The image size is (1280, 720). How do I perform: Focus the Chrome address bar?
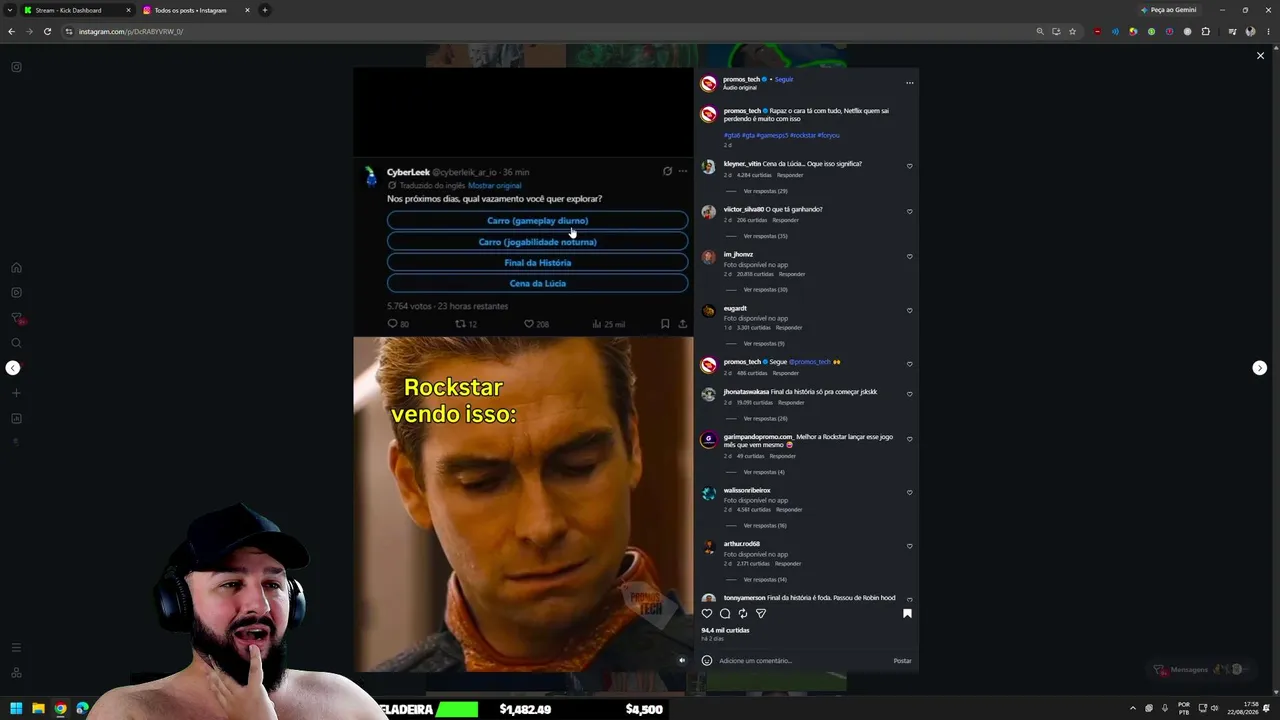[x=548, y=31]
